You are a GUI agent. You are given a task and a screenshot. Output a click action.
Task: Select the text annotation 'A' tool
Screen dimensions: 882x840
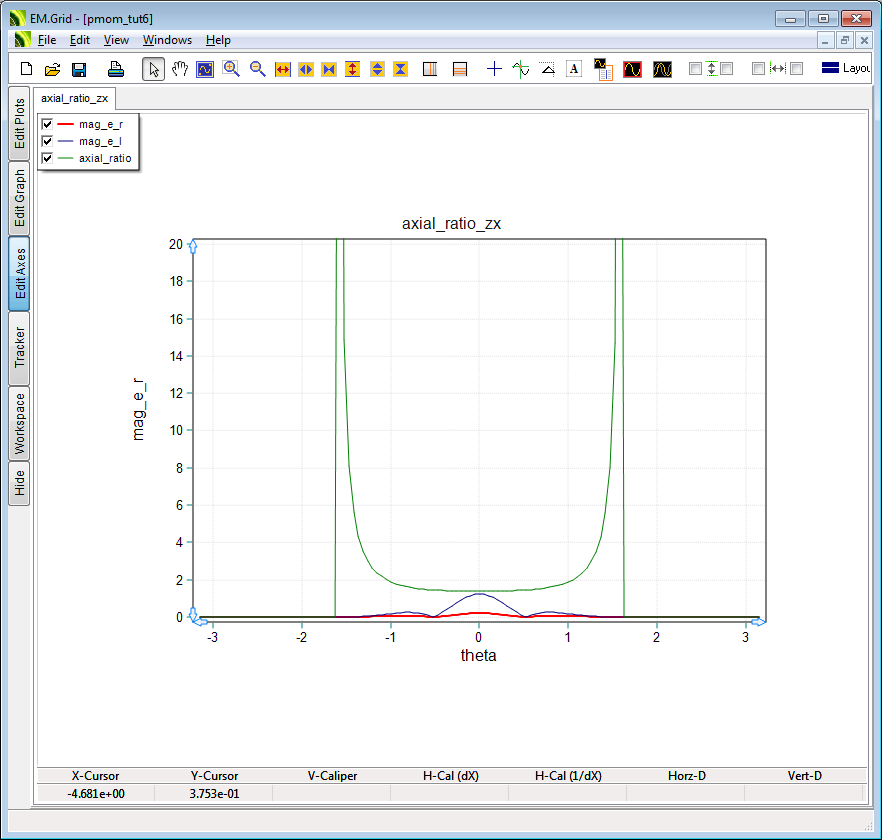(574, 69)
